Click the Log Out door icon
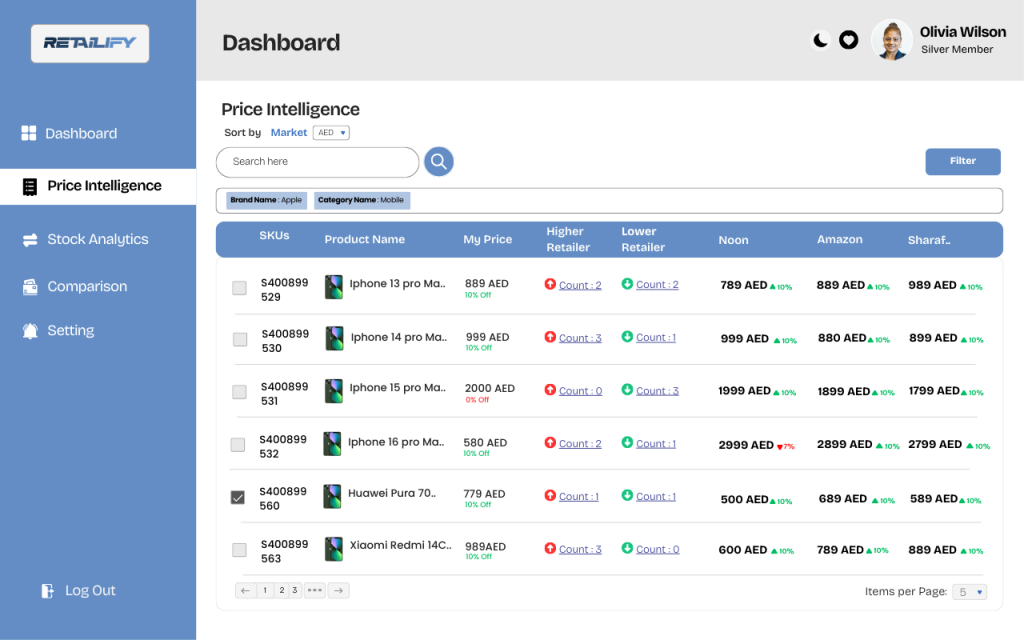Viewport: 1024px width, 640px height. pos(47,591)
